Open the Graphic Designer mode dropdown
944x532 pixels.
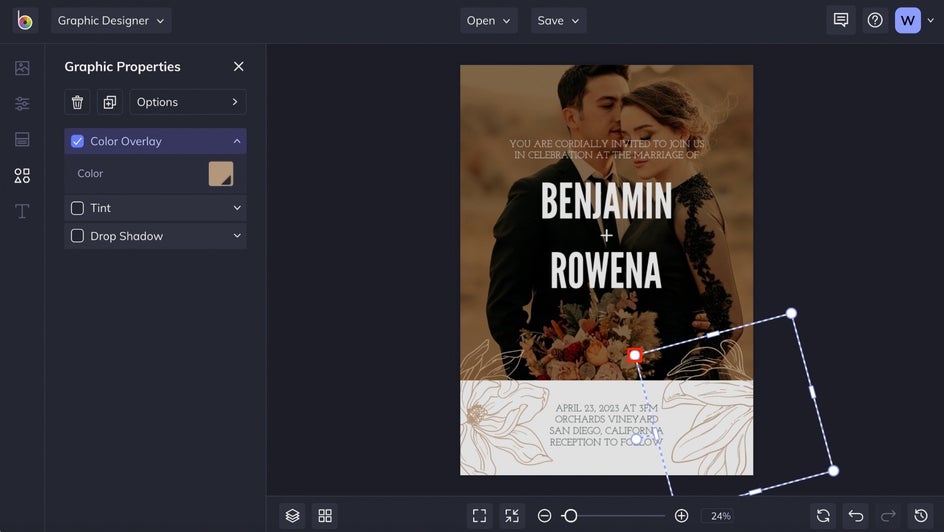tap(111, 20)
